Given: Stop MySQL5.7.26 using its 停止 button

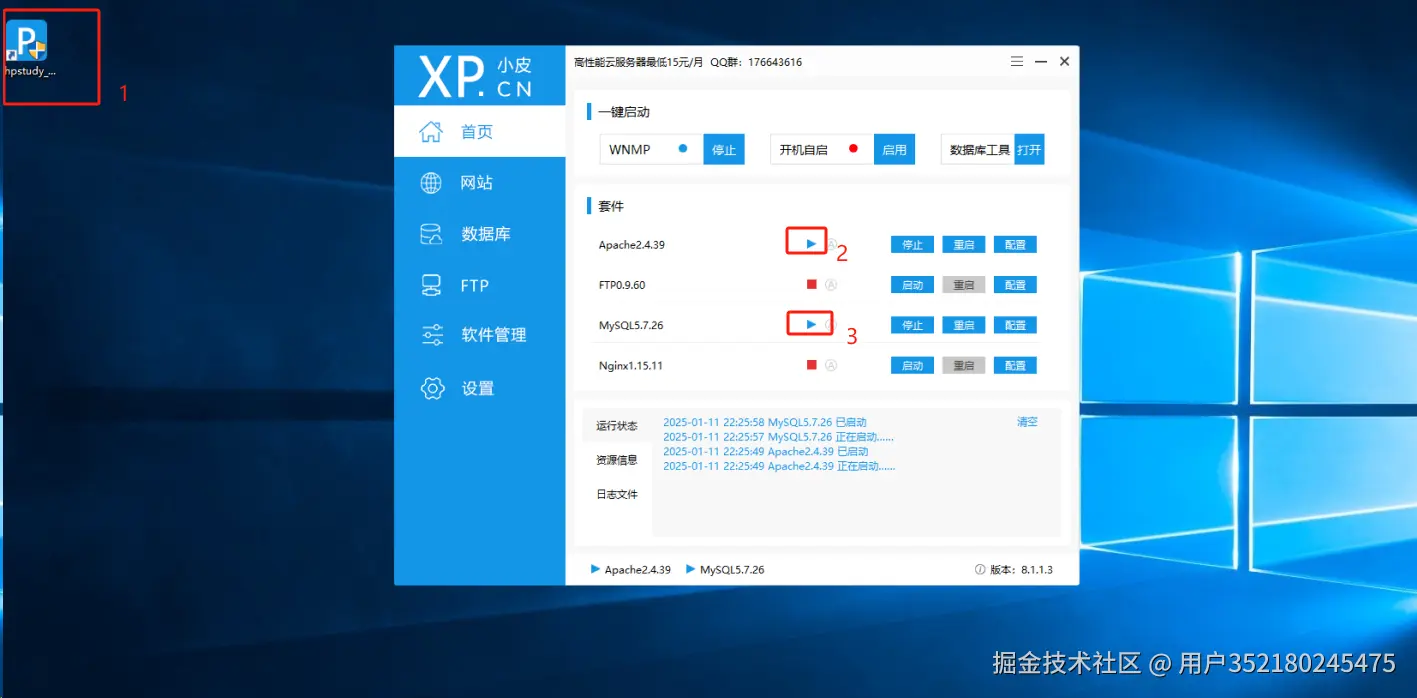Looking at the screenshot, I should [912, 325].
